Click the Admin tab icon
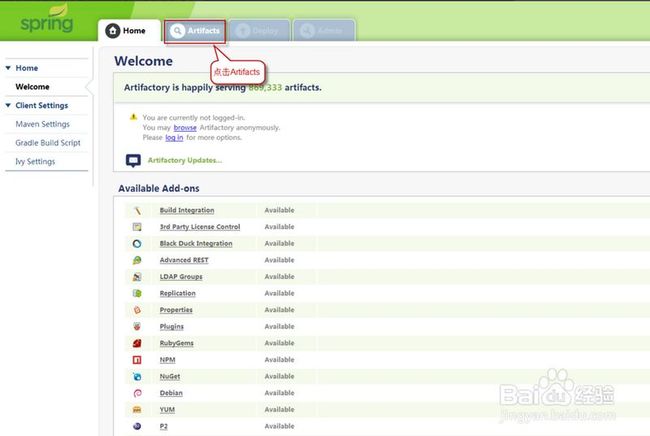The height and width of the screenshot is (436, 650). (307, 31)
